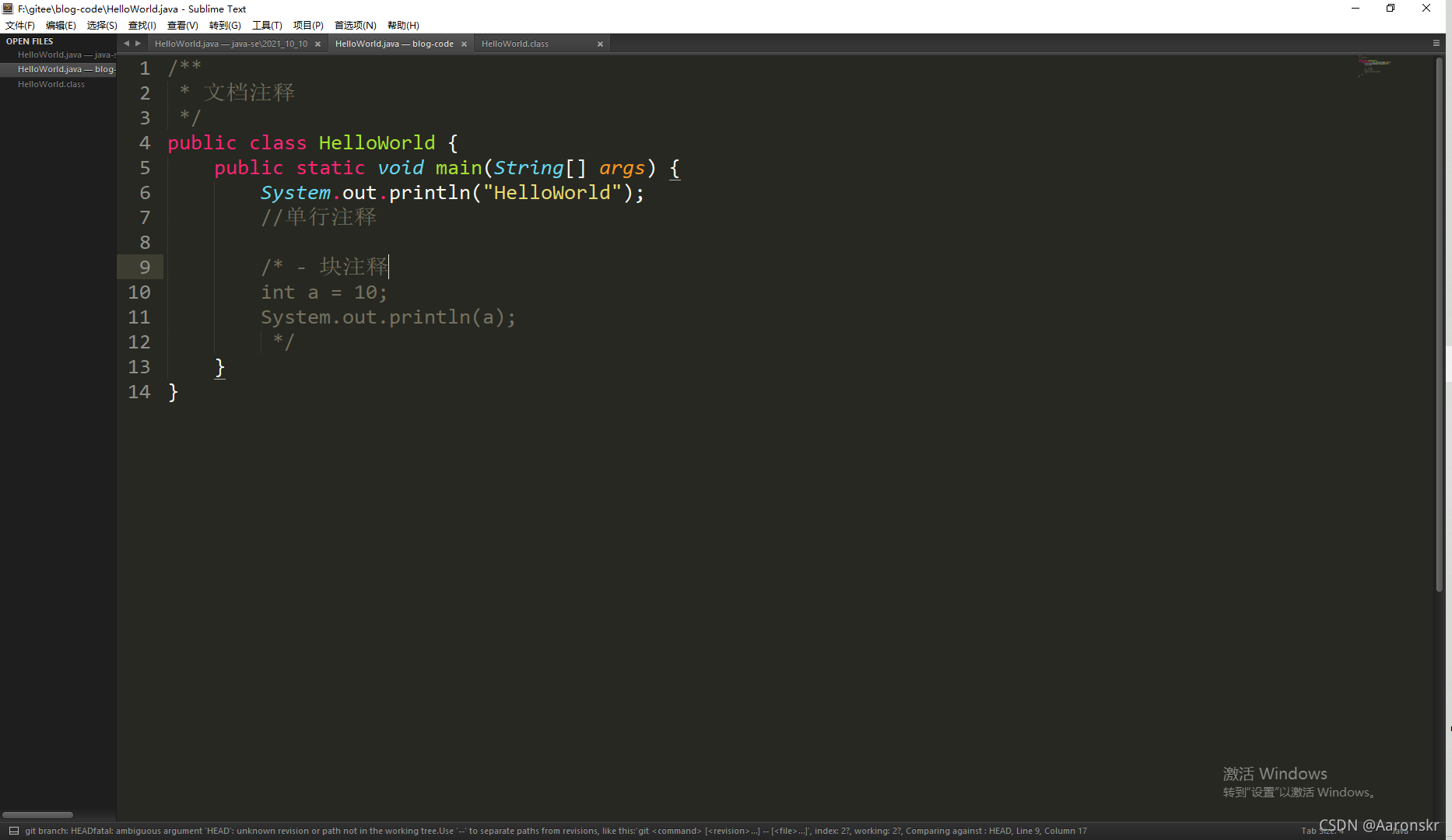Open the 查找(I) menu
The image size is (1452, 840).
tap(142, 26)
